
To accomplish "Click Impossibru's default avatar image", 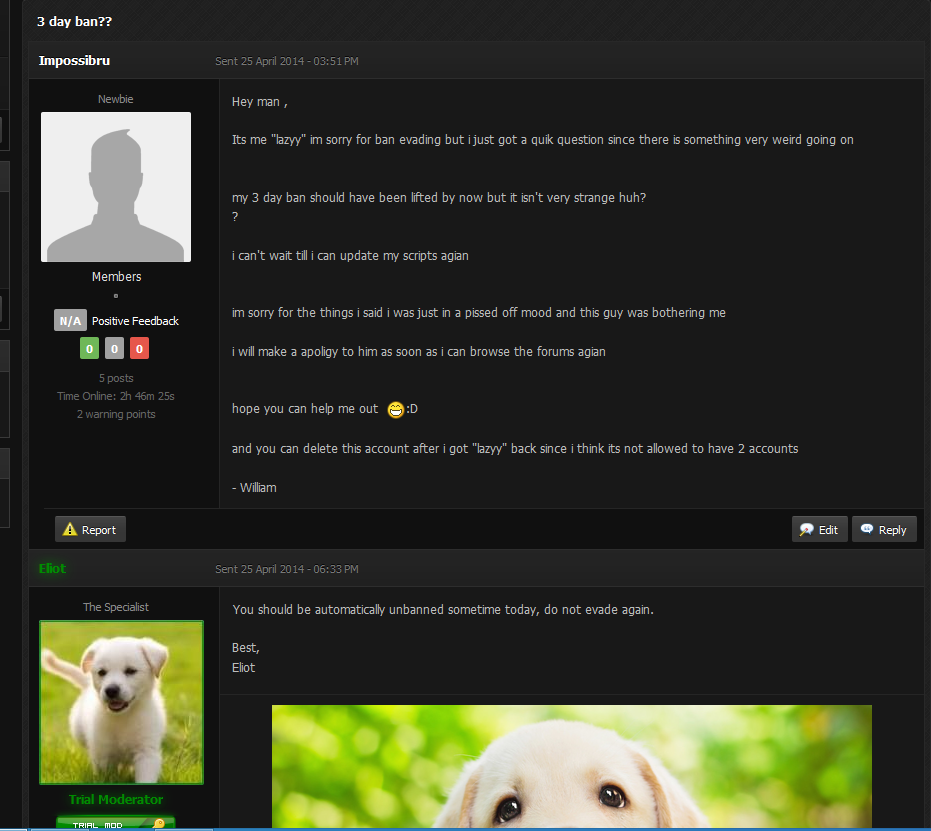I will click(116, 187).
